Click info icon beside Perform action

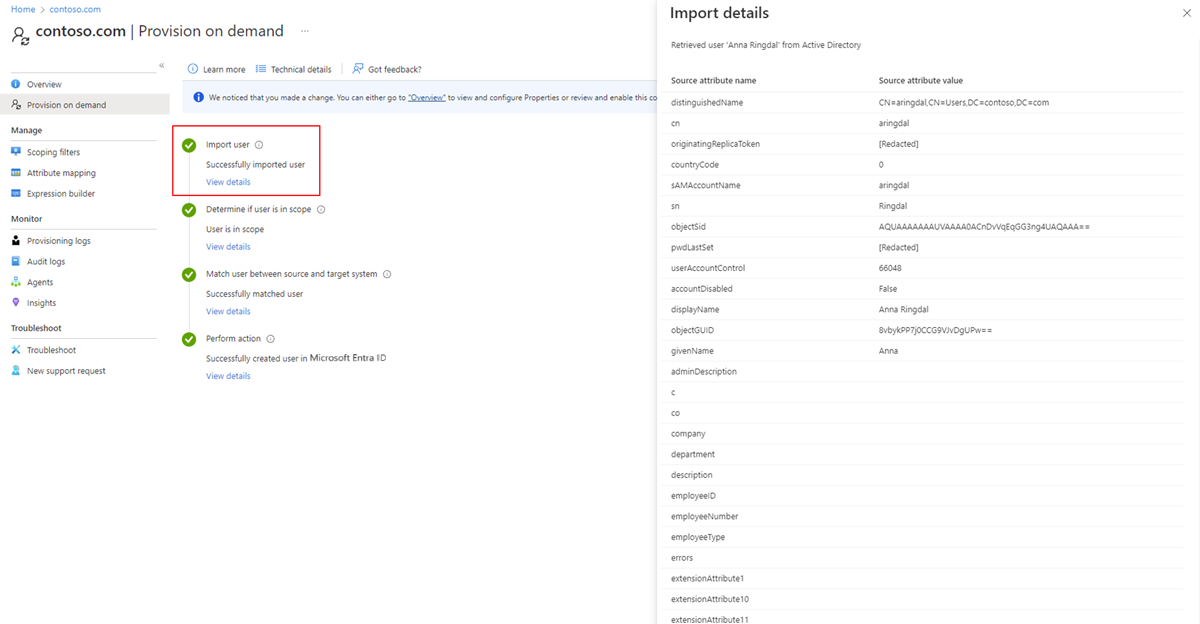point(270,339)
